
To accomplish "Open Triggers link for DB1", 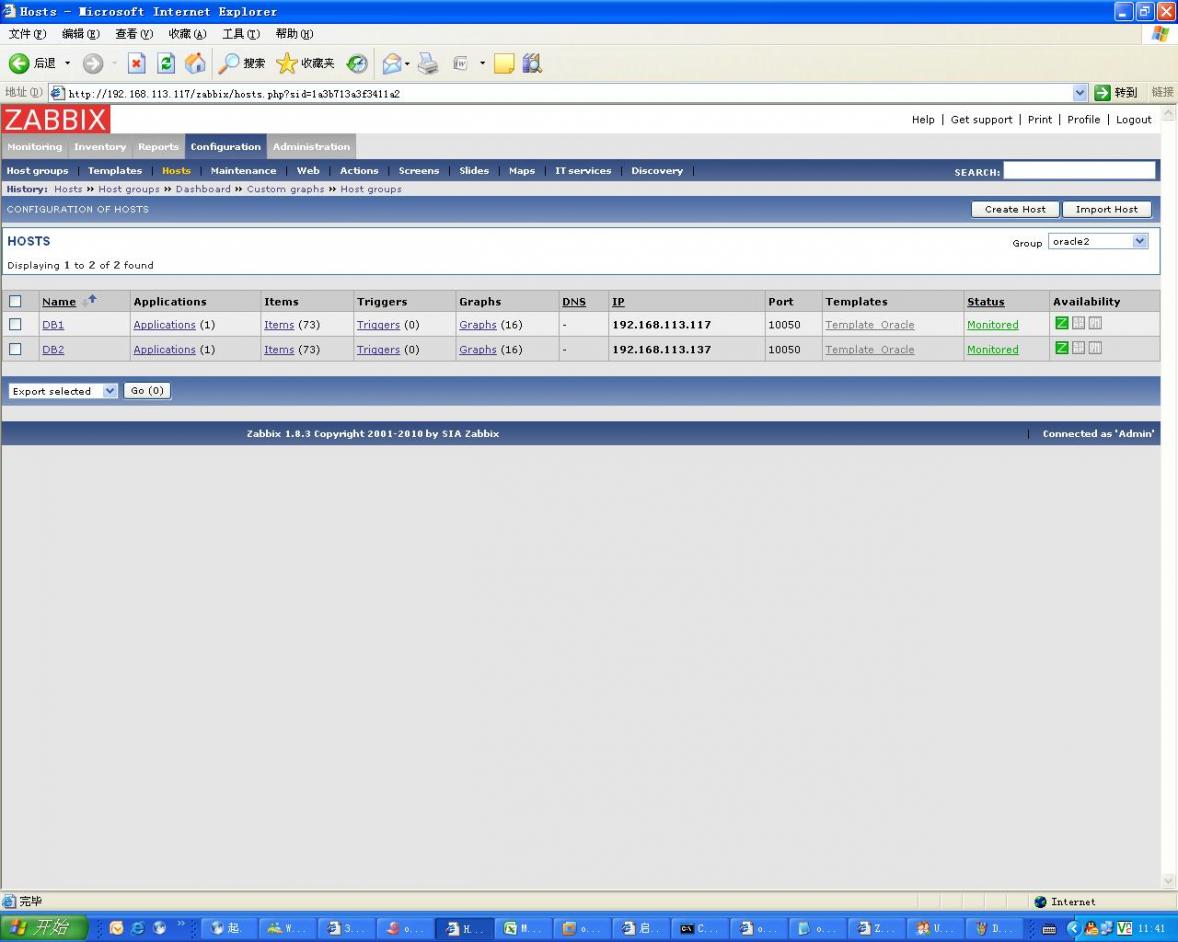I will [378, 325].
